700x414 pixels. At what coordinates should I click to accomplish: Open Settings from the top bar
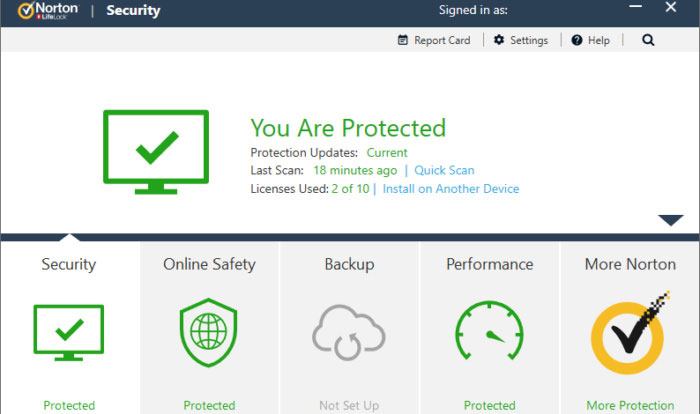pyautogui.click(x=520, y=40)
